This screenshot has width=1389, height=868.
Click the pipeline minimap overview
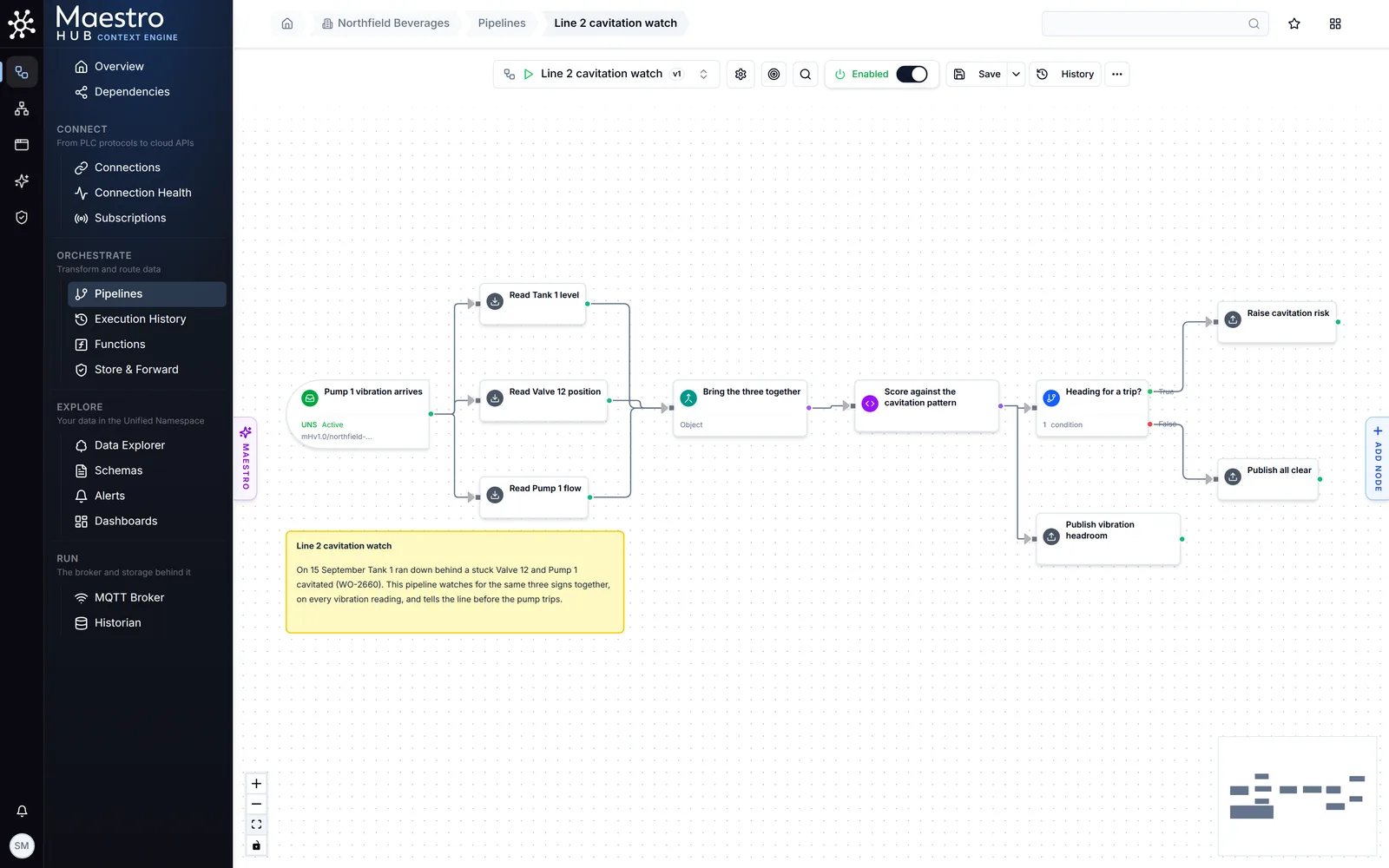[1297, 796]
